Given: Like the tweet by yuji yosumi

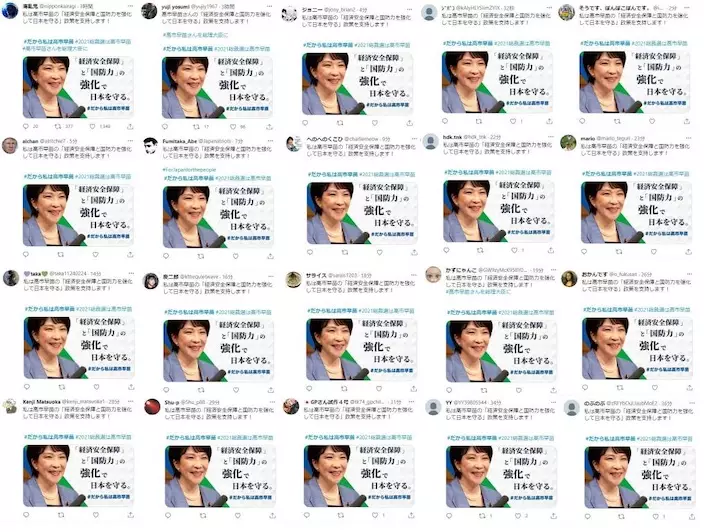Looking at the screenshot, I should coord(233,127).
